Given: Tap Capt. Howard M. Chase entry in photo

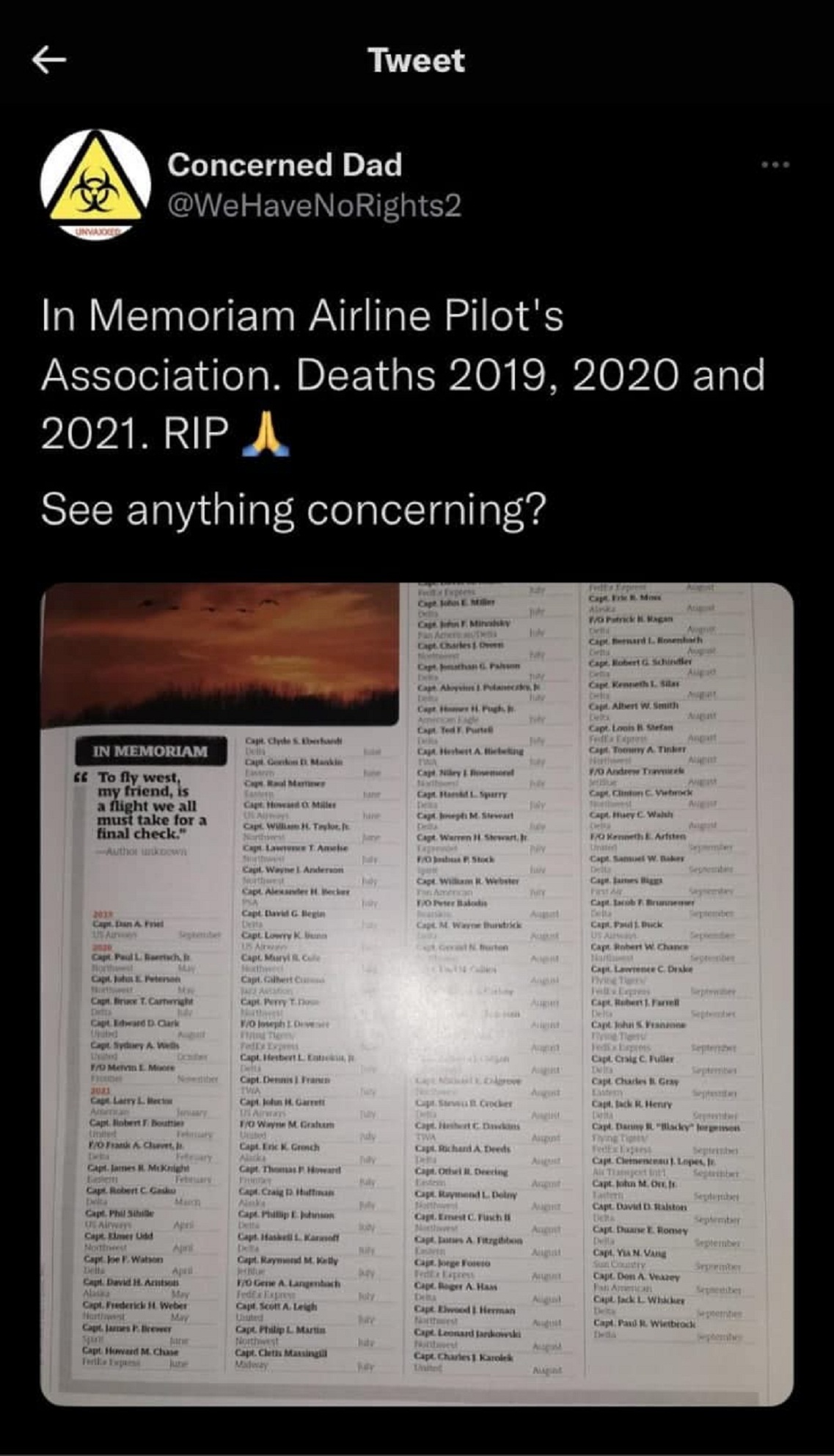Looking at the screenshot, I should (x=131, y=1351).
